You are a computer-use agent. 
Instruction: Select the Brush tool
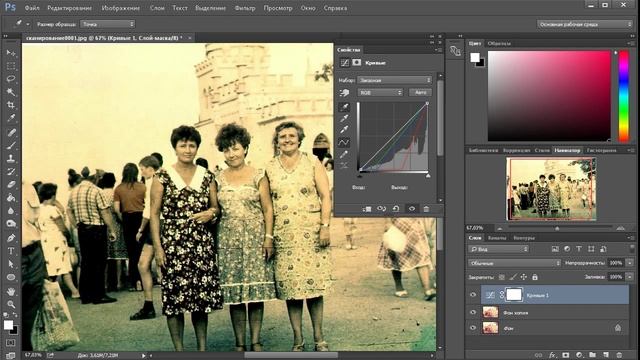click(x=11, y=145)
